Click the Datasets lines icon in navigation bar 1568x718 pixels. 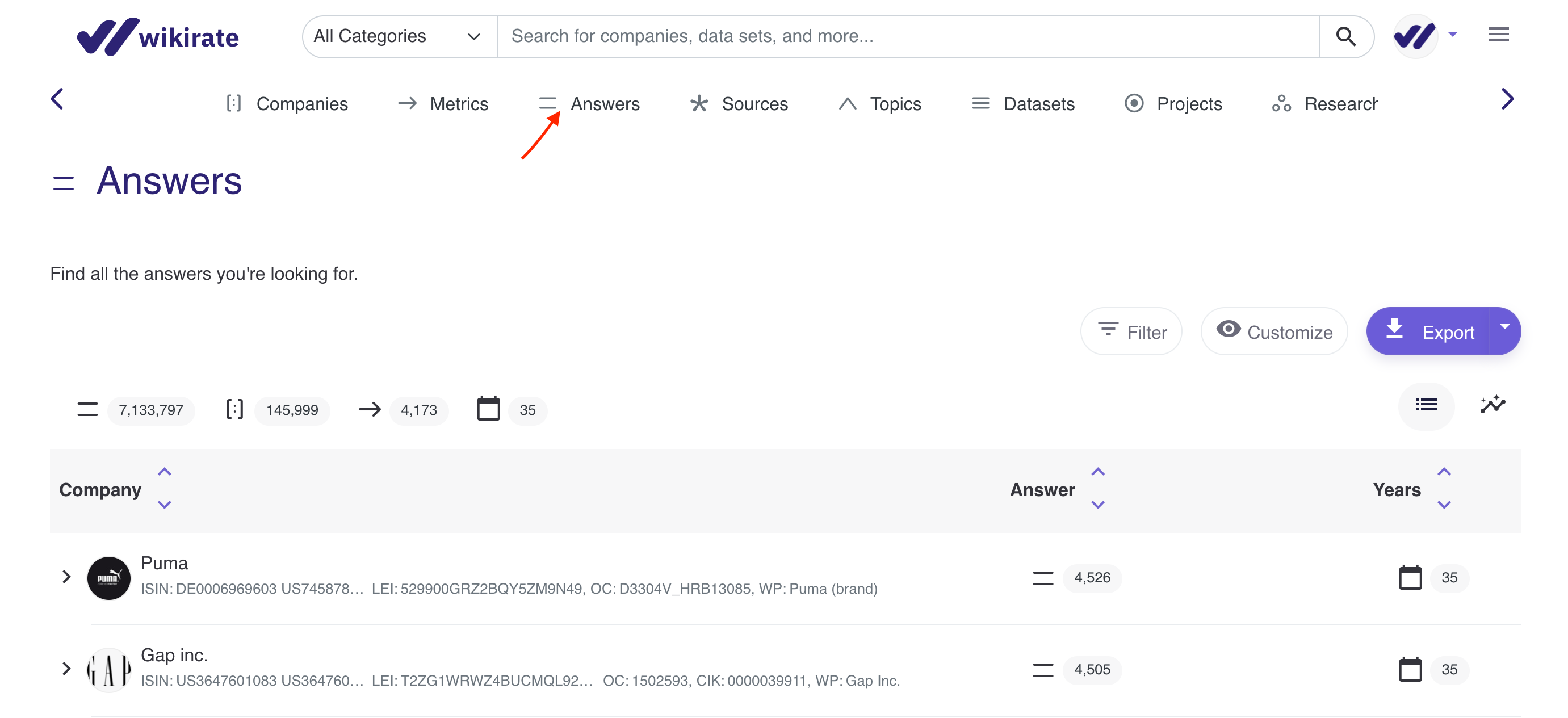980,103
